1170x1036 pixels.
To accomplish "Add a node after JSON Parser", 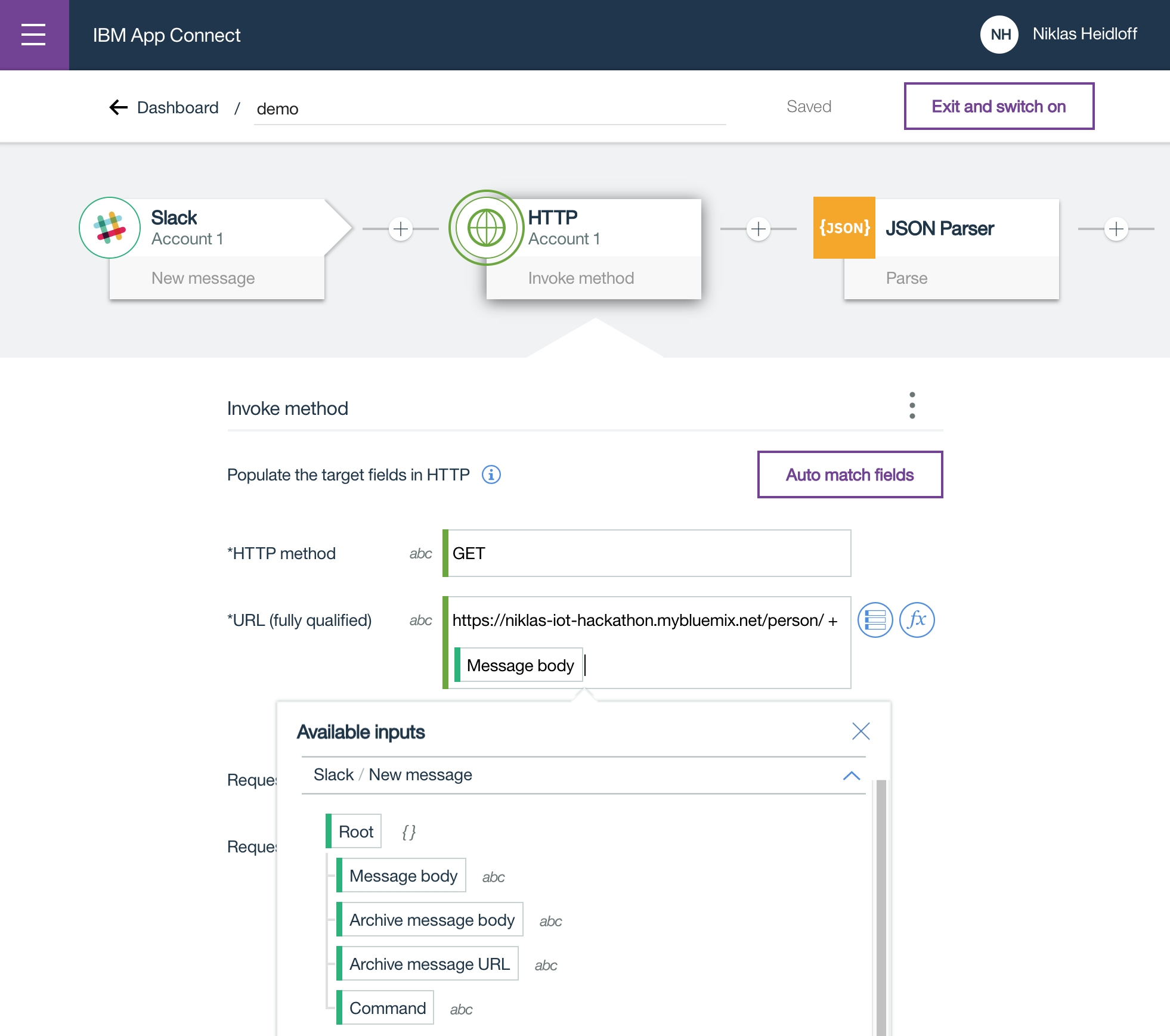I will 1116,229.
